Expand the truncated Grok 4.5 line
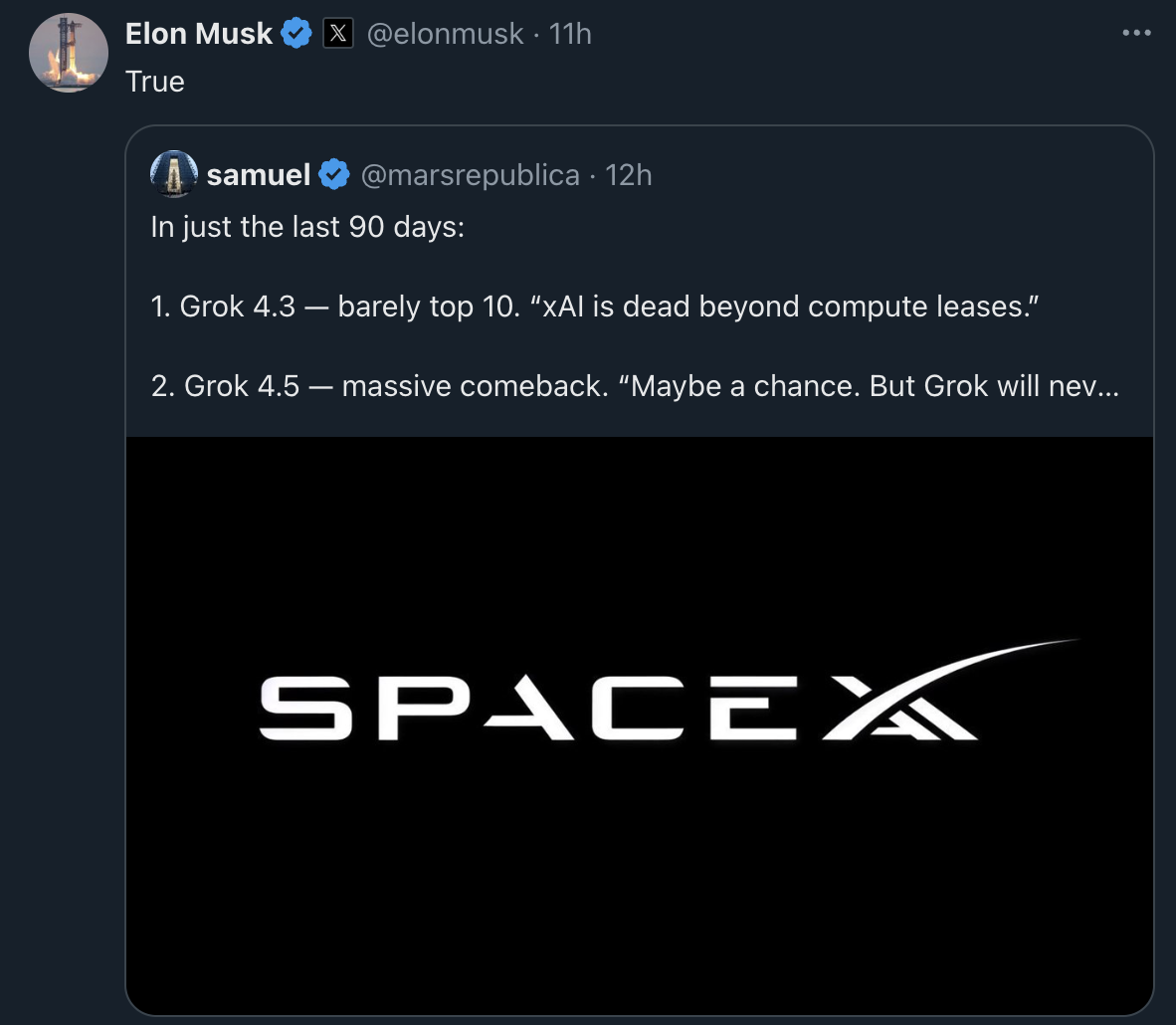 pyautogui.click(x=635, y=386)
